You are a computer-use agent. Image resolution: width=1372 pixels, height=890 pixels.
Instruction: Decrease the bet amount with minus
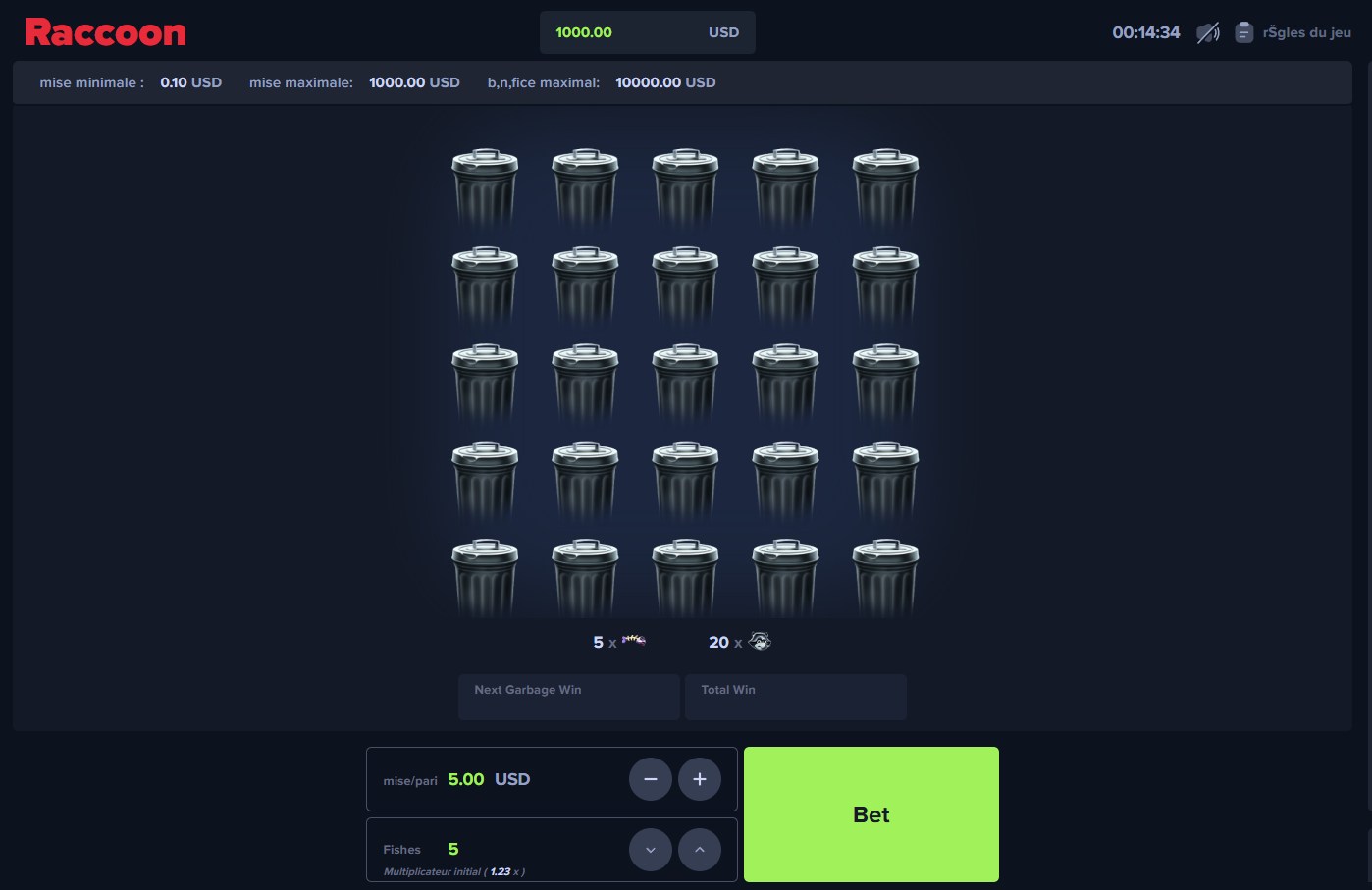(650, 779)
